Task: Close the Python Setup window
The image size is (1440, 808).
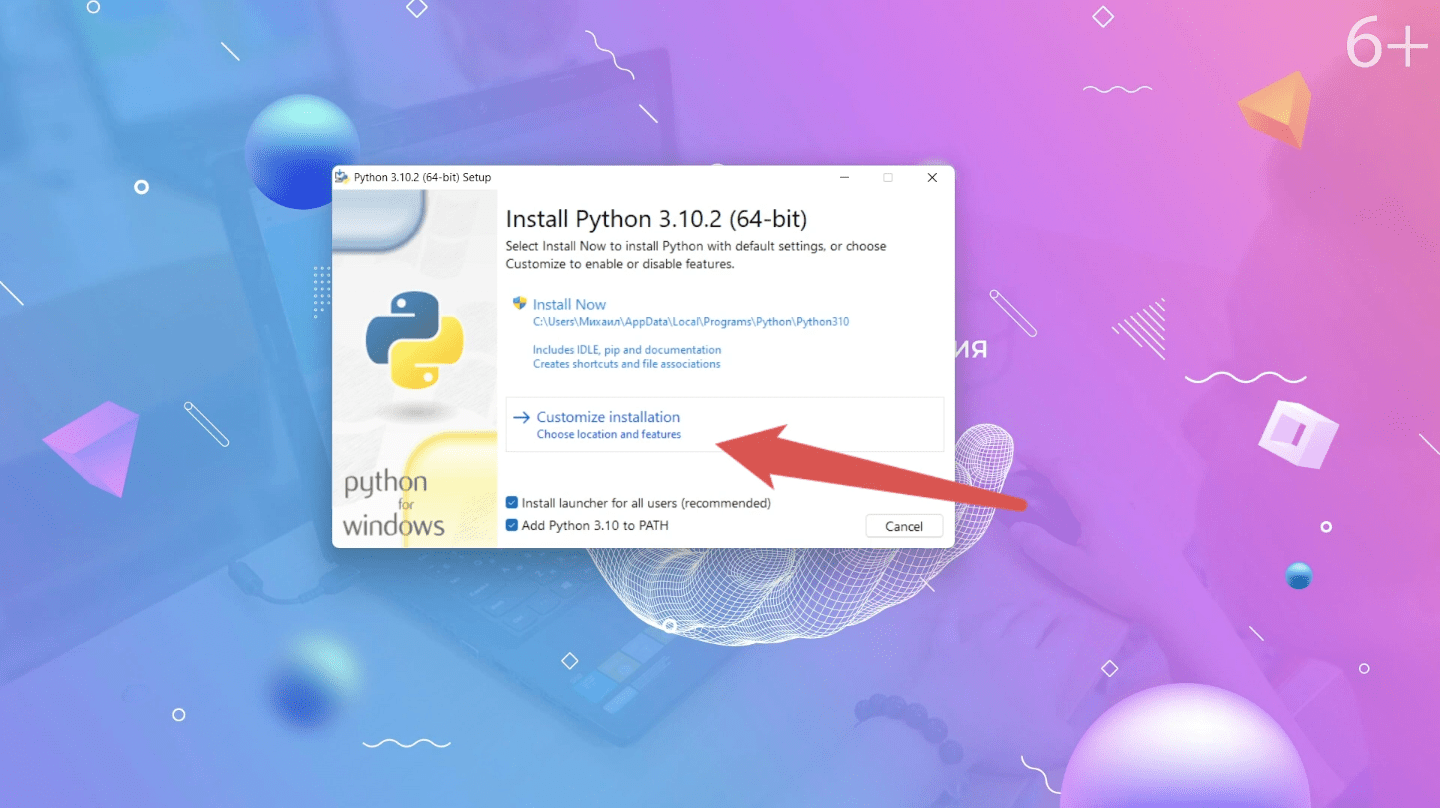Action: [x=932, y=178]
